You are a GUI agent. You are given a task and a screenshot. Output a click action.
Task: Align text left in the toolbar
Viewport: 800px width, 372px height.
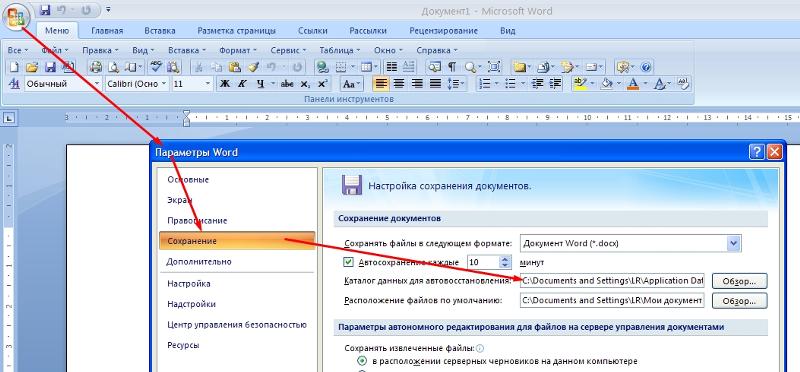pos(381,84)
